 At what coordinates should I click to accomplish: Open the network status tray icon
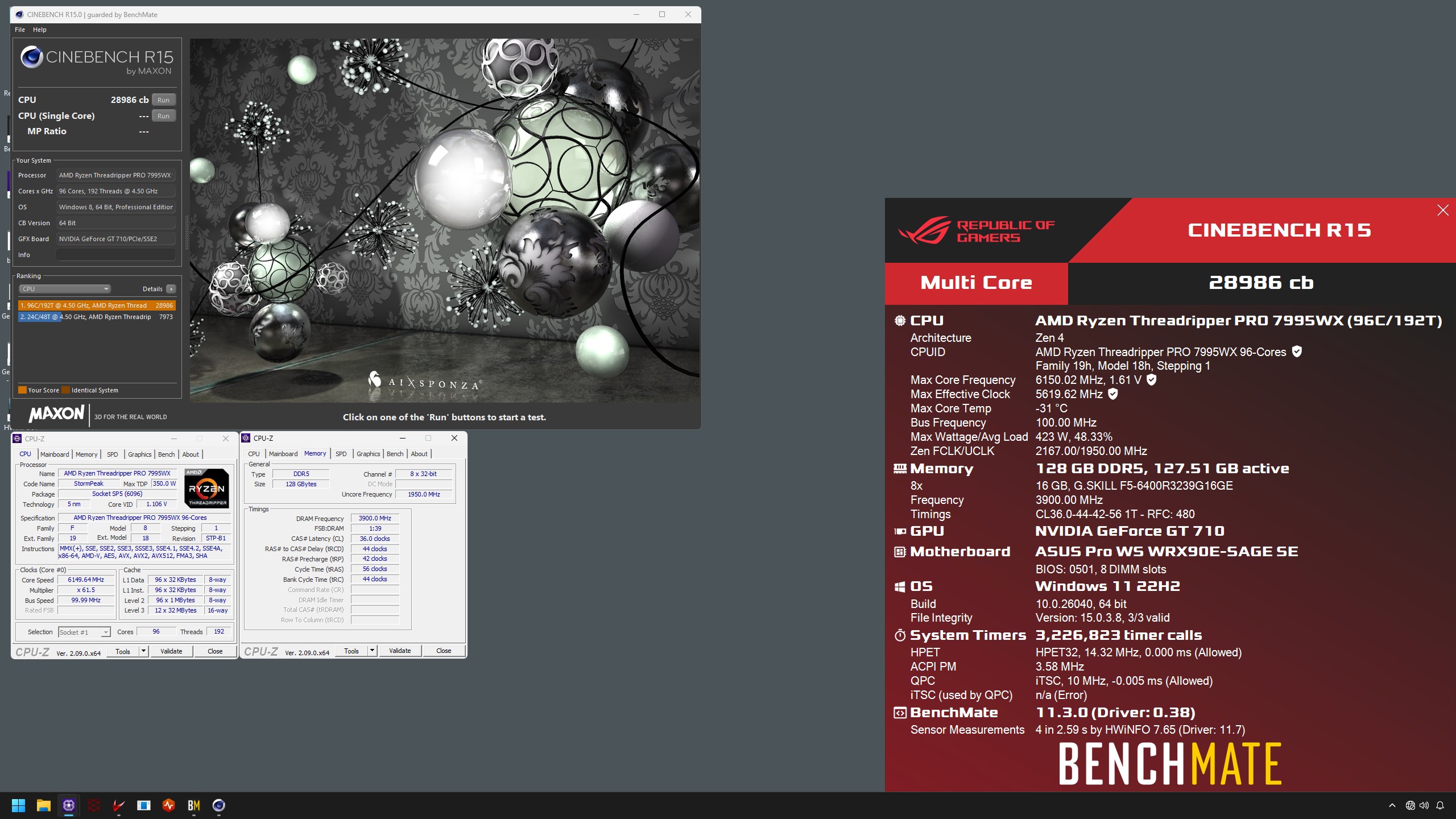pos(1410,805)
